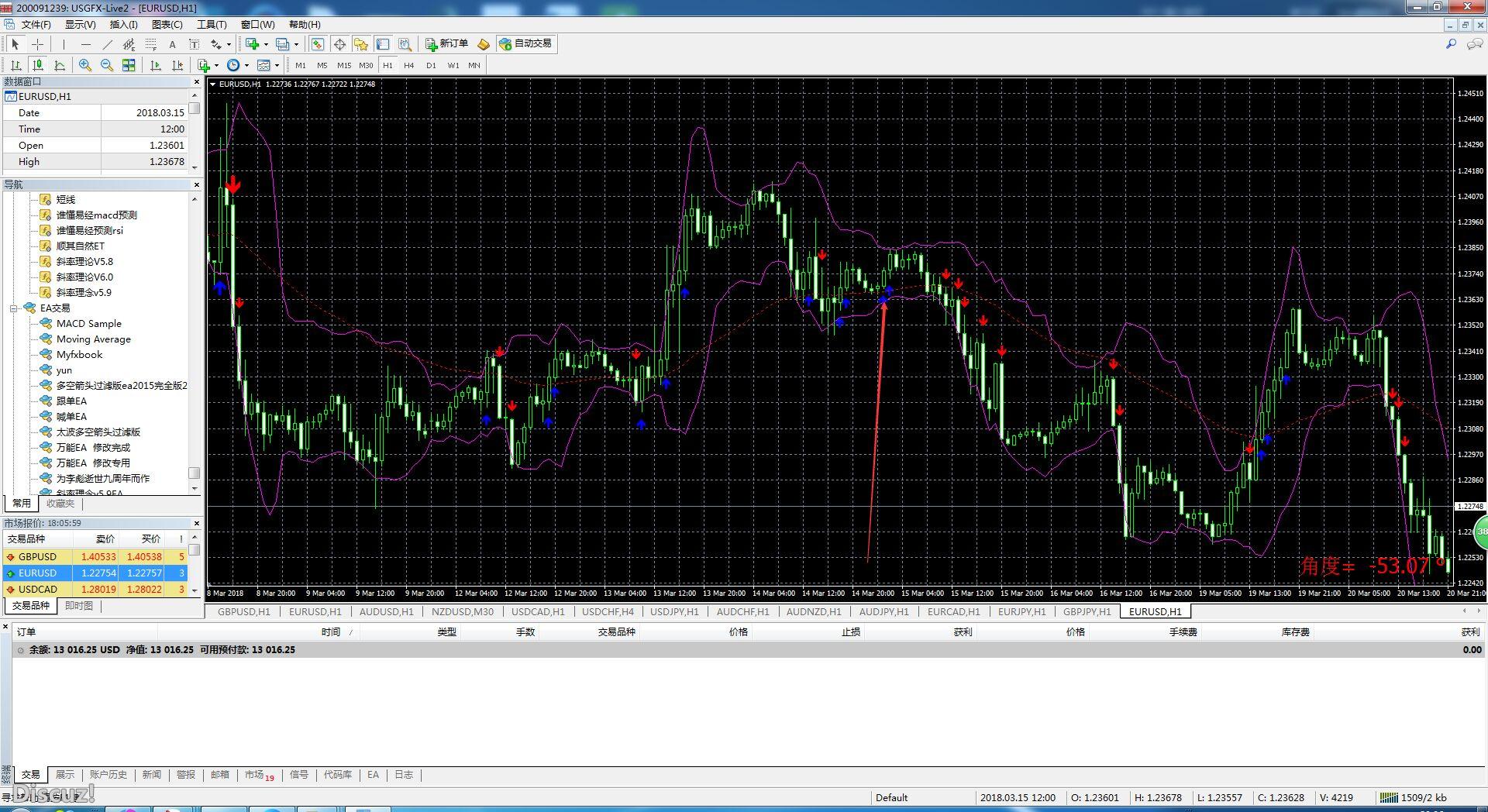Select the USDCAD row in market watch
Viewport: 1488px width, 812px height.
coord(95,589)
